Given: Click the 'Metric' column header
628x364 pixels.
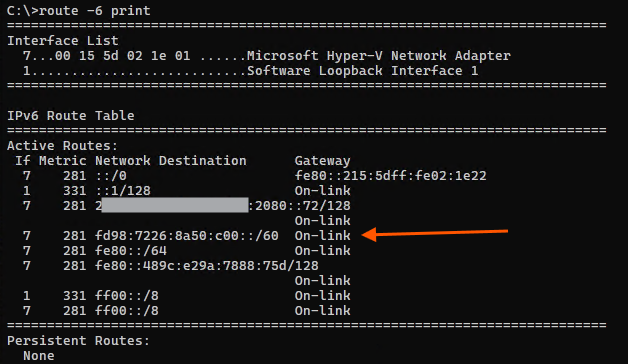Looking at the screenshot, I should point(62,161).
